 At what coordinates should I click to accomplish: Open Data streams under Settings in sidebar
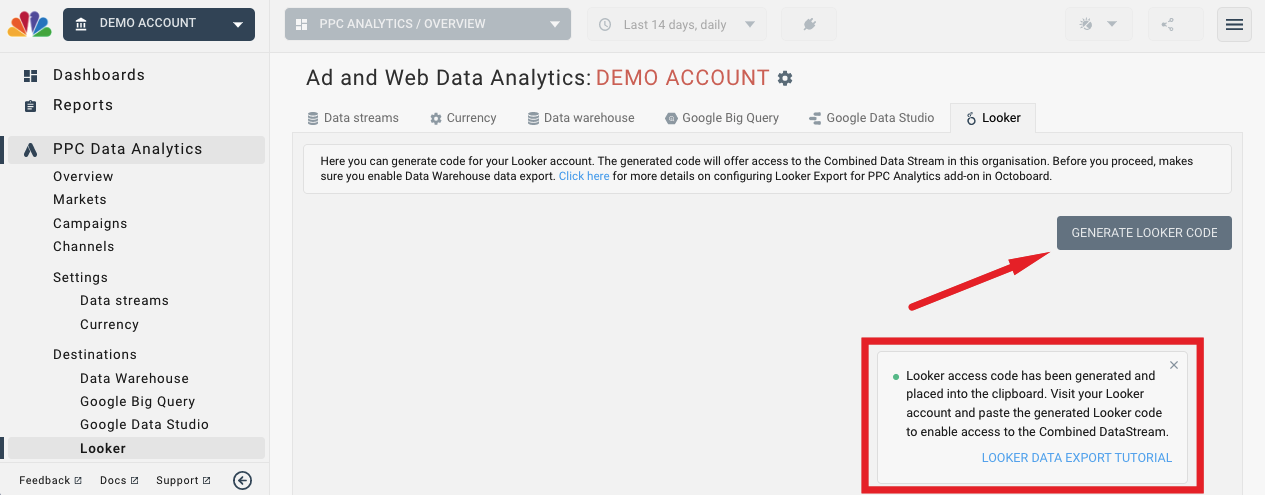[124, 300]
